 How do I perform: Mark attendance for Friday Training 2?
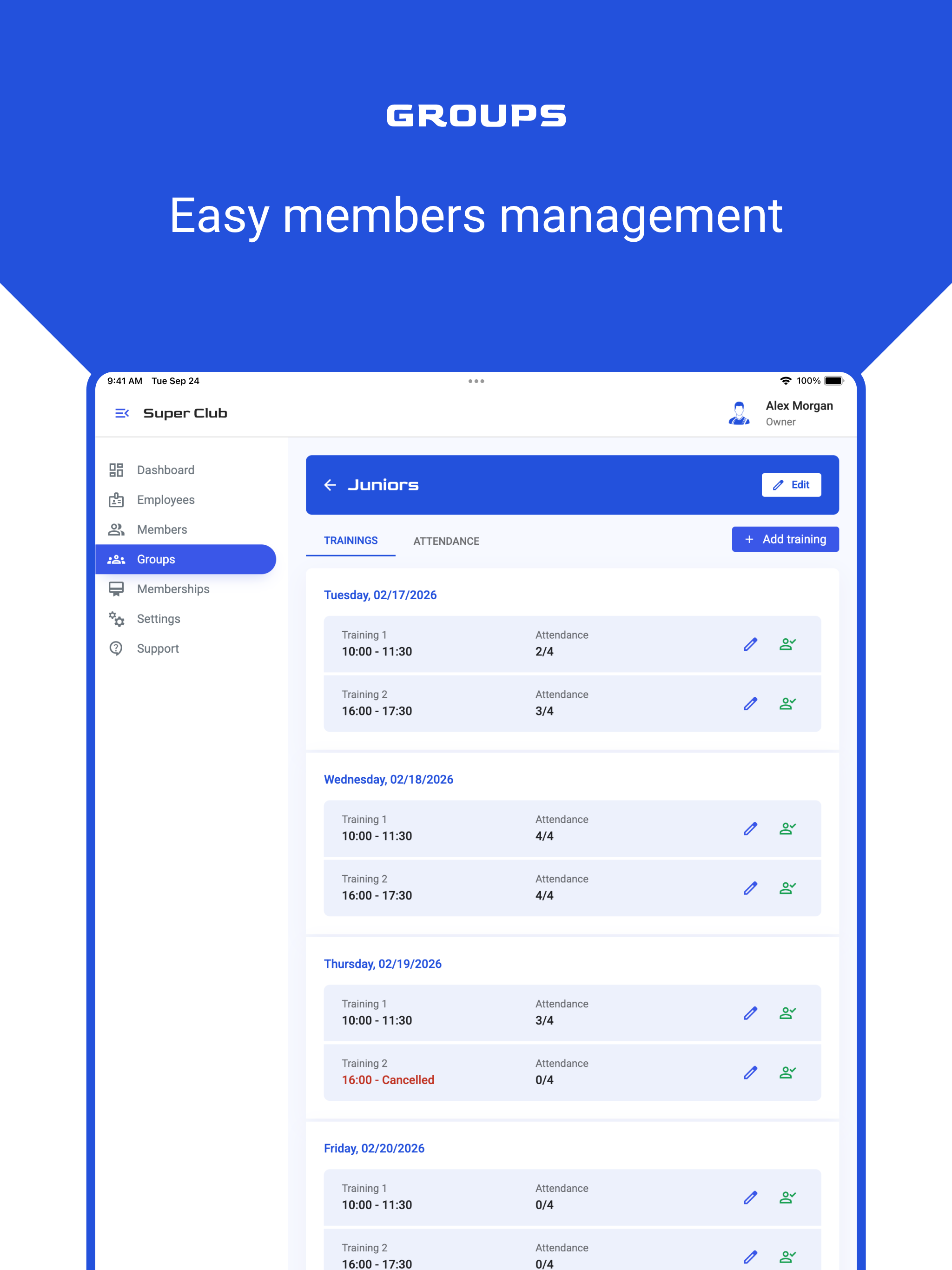(x=787, y=1257)
